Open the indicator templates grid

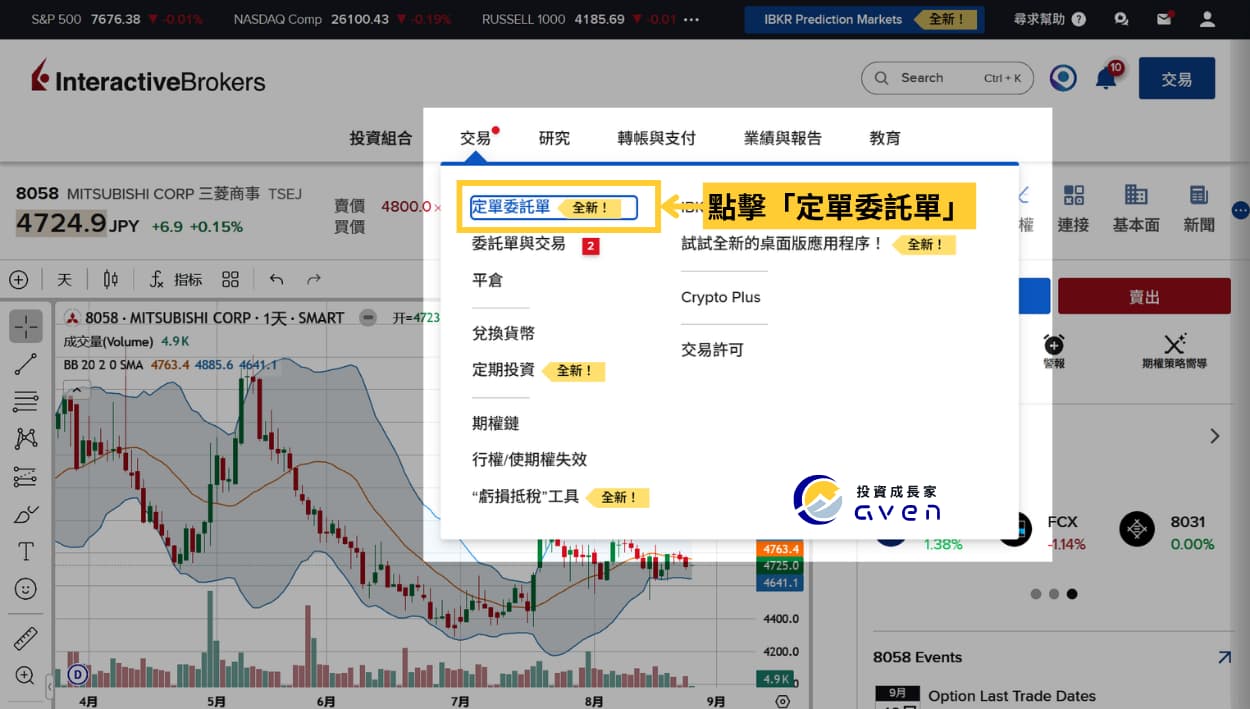(x=230, y=280)
